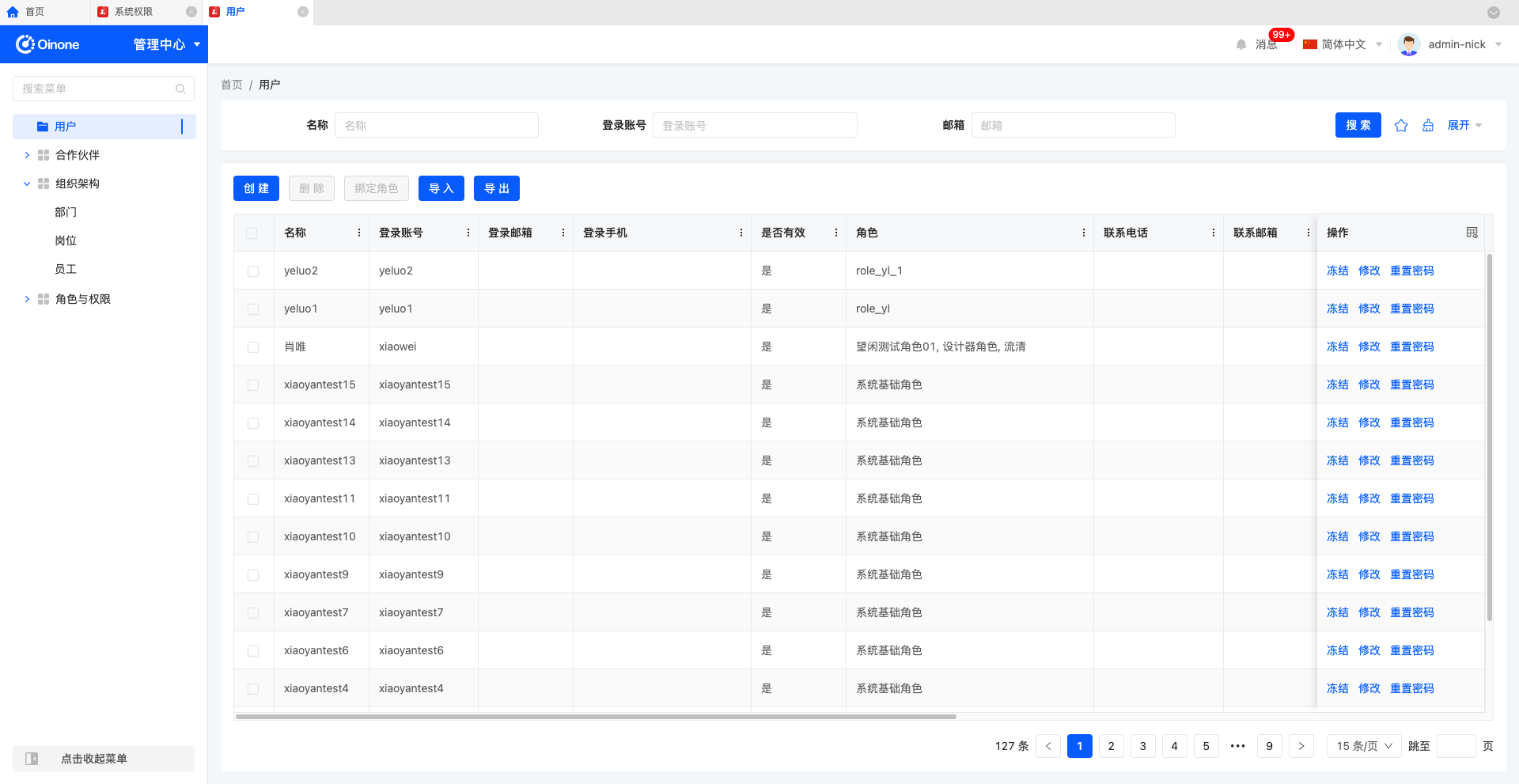Click the collapse menu icon at sidebar bottom
Screen dimensions: 1519x784
click(32, 759)
